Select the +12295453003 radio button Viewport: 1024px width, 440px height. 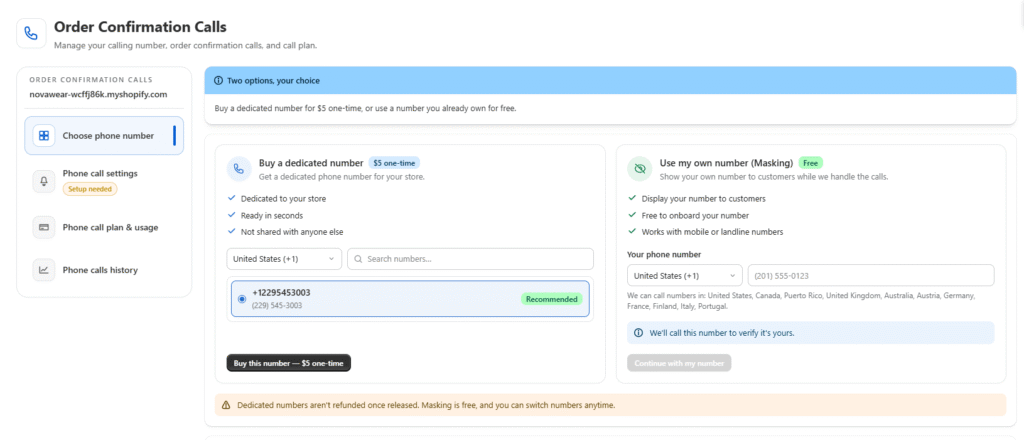(x=242, y=299)
